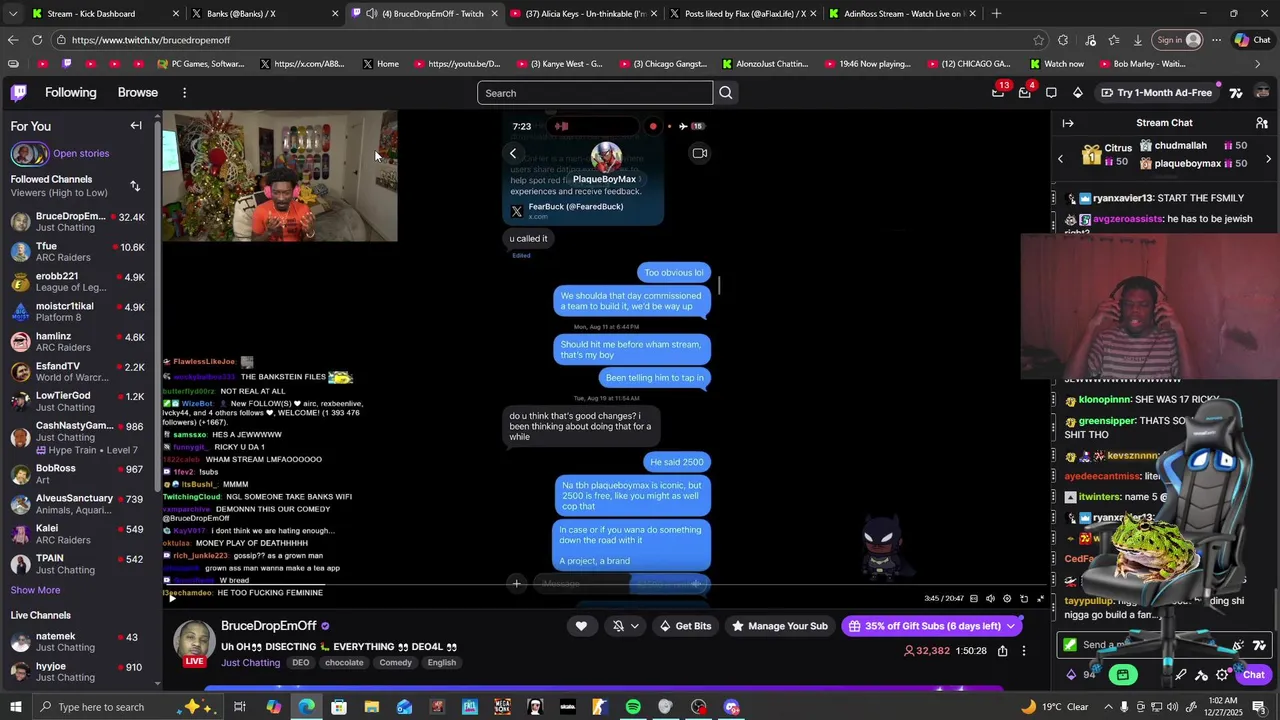Open the stream's more options menu

pos(1024,651)
